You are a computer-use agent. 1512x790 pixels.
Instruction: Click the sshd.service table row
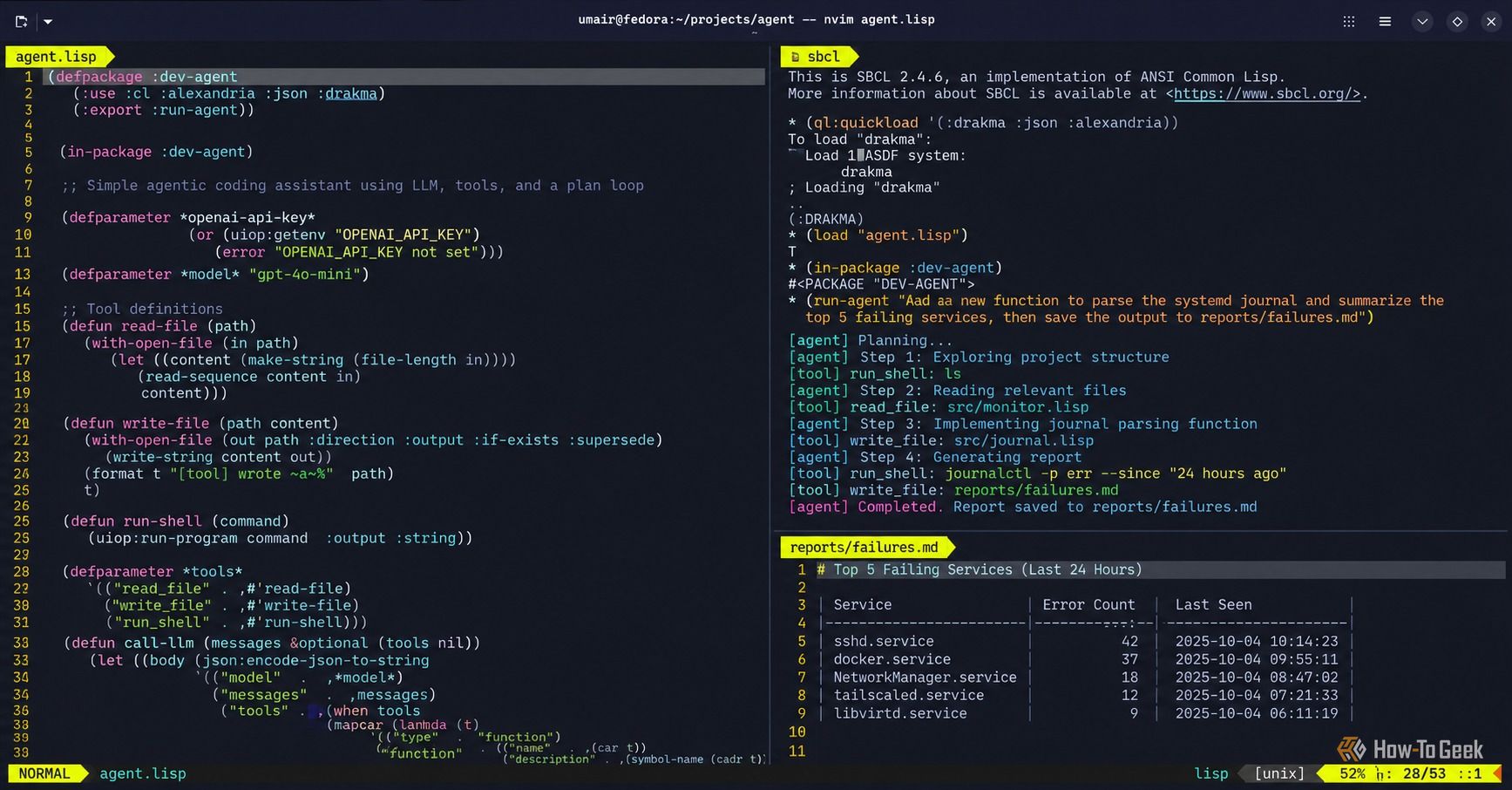1085,641
